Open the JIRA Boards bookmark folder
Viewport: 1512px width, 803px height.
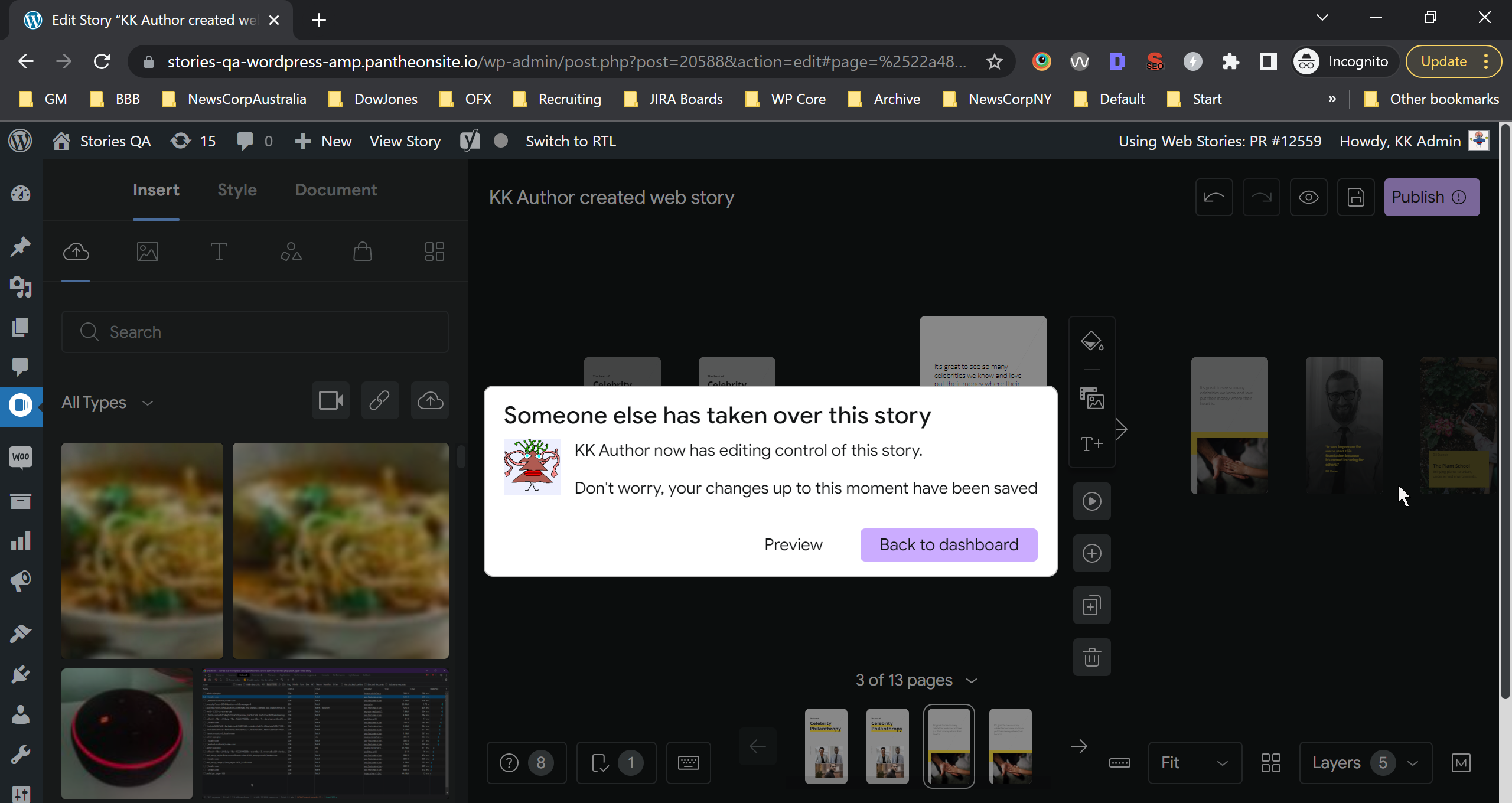click(x=674, y=99)
